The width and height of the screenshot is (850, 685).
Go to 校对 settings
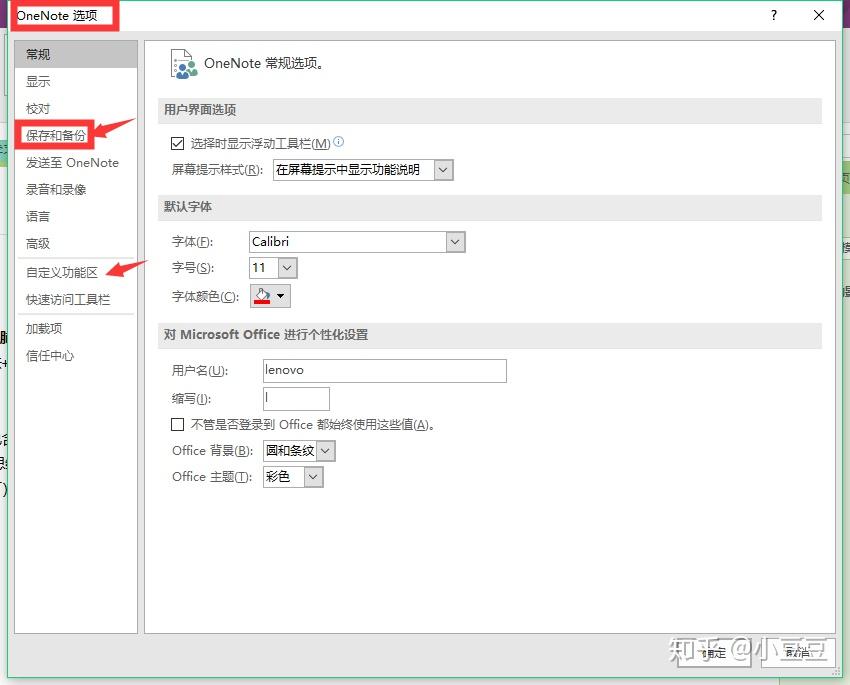pyautogui.click(x=76, y=108)
